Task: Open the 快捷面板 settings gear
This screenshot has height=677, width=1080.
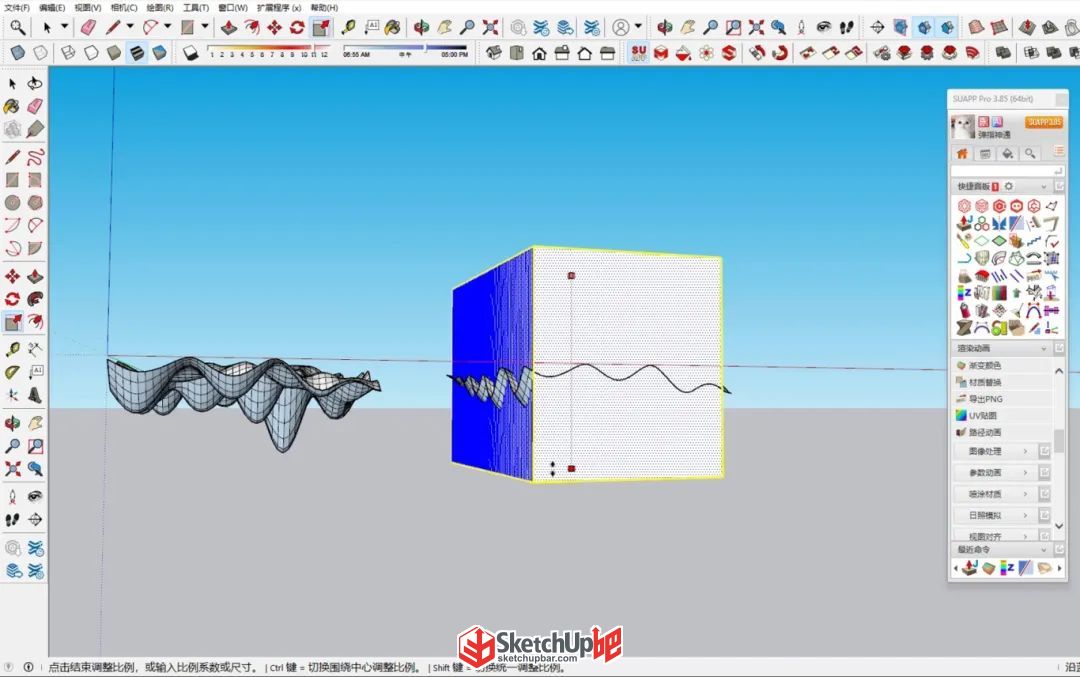Action: click(x=1009, y=187)
